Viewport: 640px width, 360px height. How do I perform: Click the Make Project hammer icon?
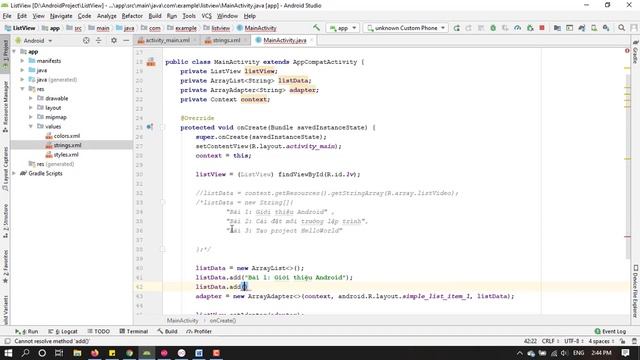(x=316, y=28)
